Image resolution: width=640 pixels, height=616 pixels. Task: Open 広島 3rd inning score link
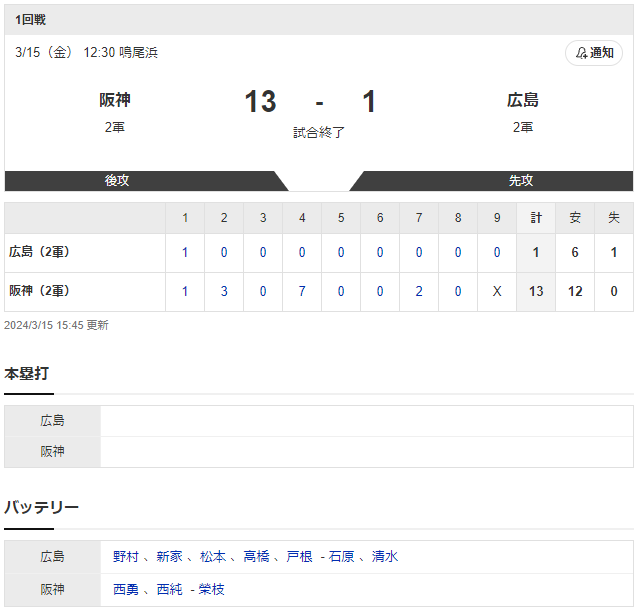[264, 254]
